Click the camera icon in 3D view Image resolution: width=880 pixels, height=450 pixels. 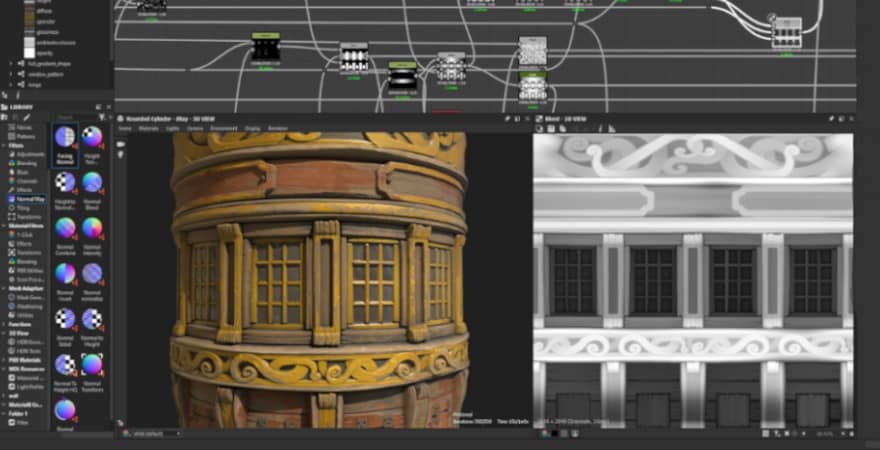pyautogui.click(x=120, y=144)
